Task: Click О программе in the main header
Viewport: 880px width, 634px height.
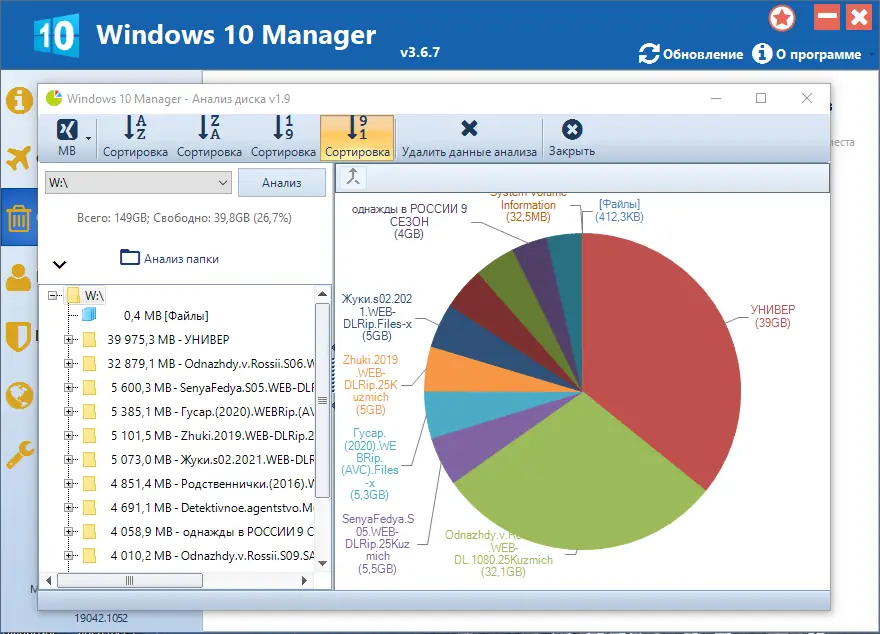Action: (807, 54)
